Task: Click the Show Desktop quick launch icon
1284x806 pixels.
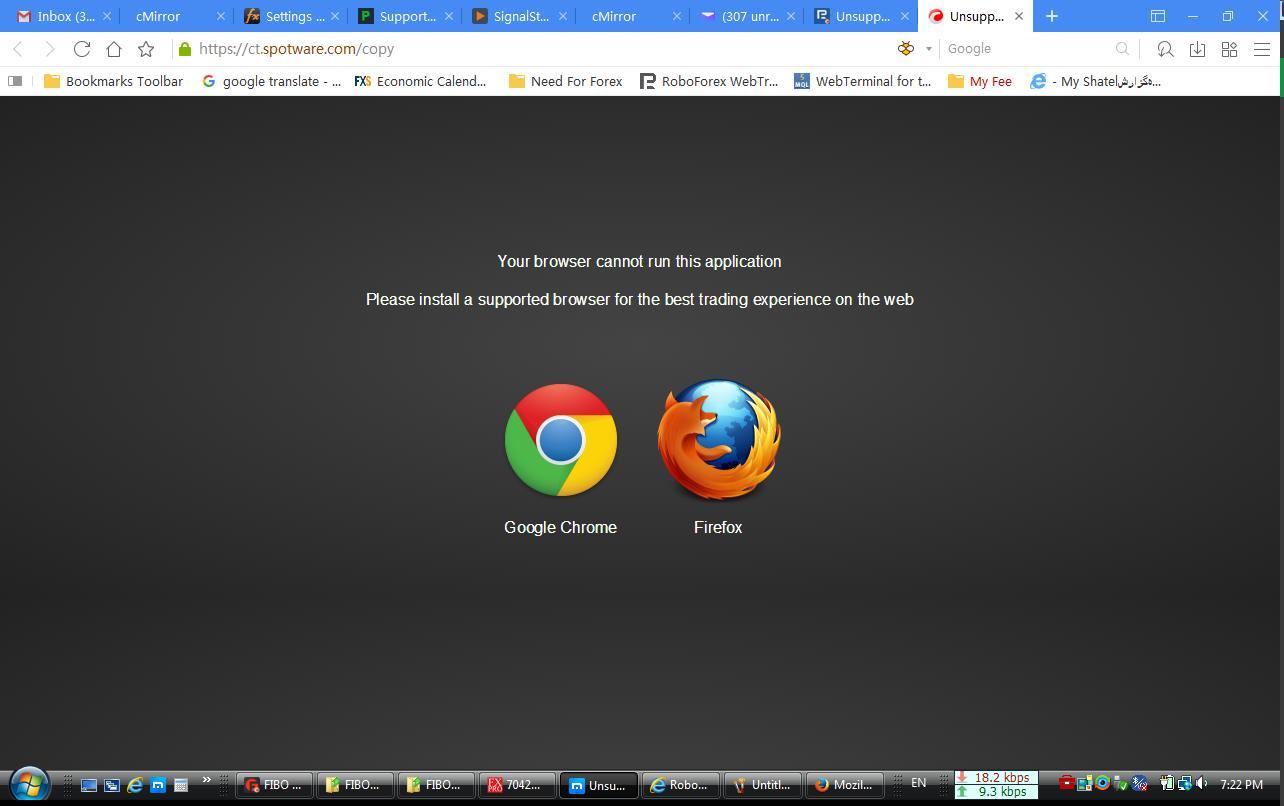Action: [88, 785]
